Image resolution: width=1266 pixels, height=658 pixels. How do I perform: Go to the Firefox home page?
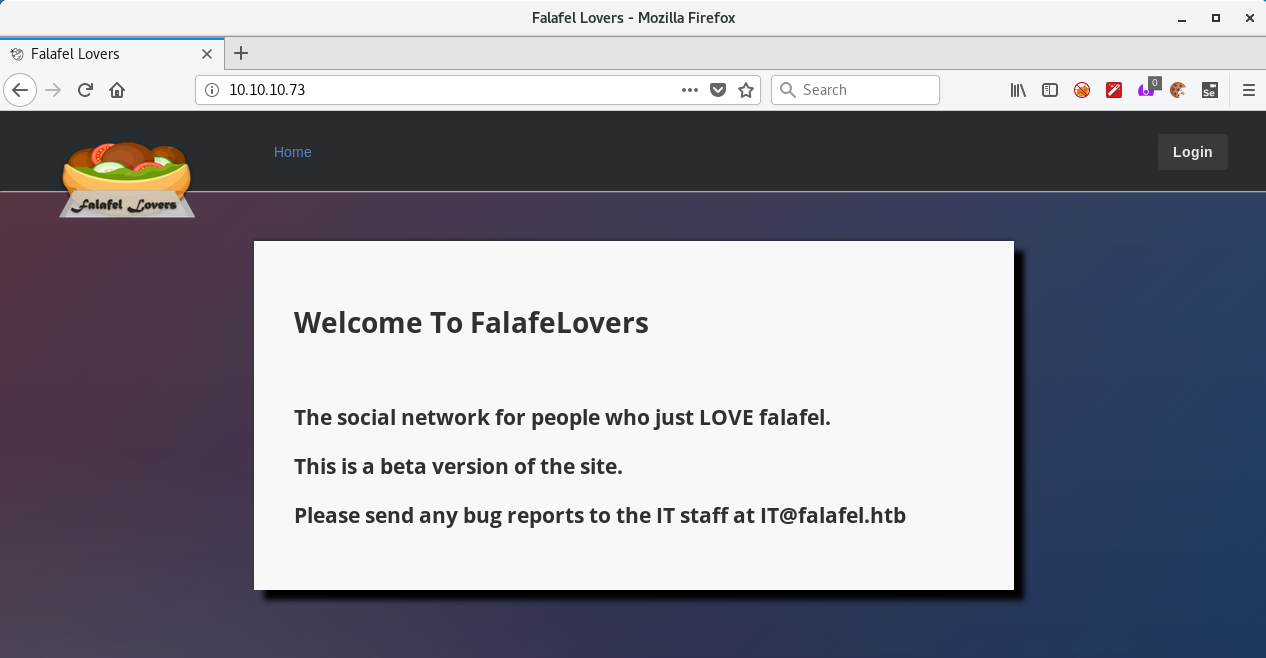(117, 90)
